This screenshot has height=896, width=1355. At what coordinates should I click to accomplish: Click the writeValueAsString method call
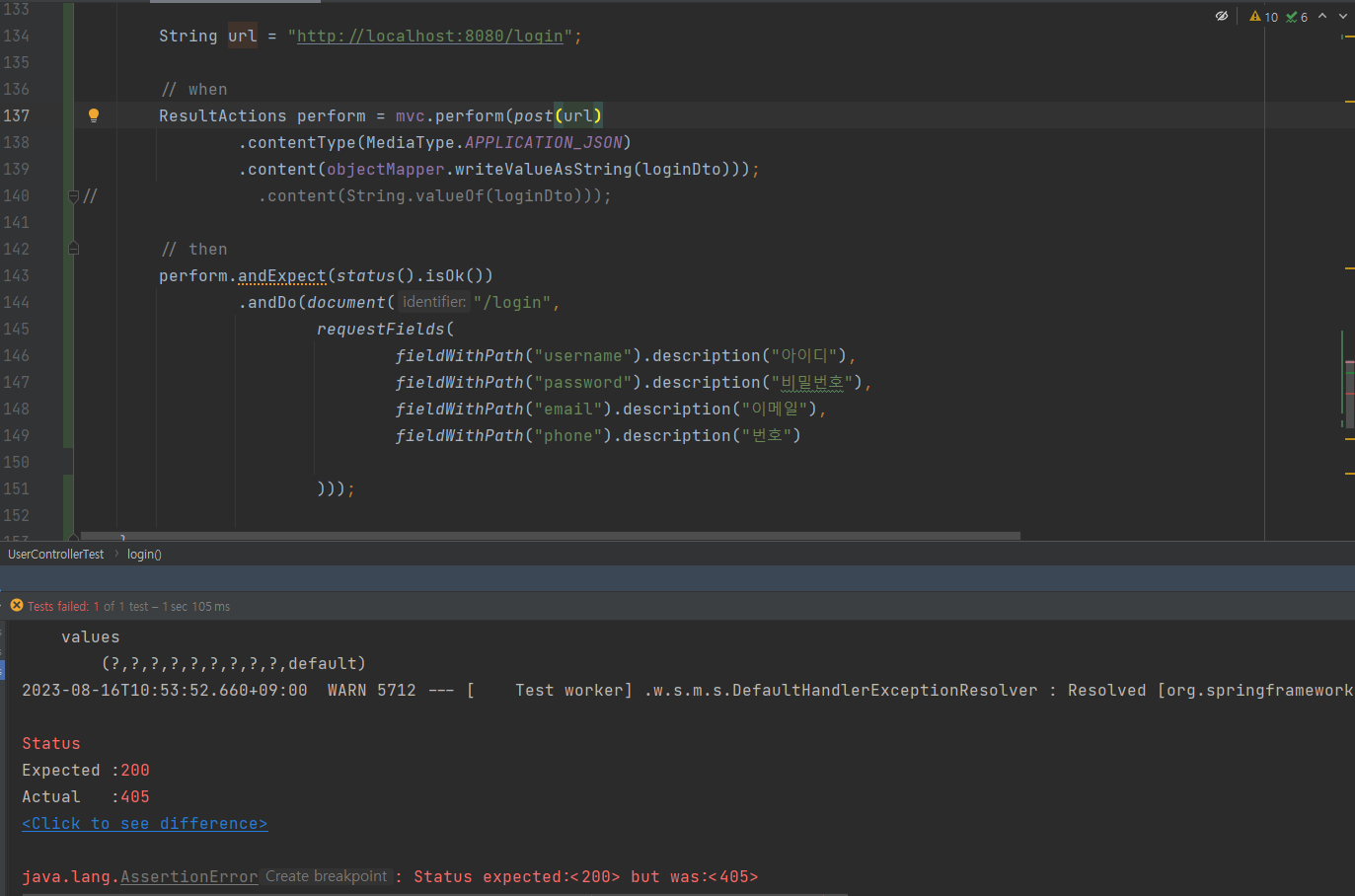pyautogui.click(x=544, y=170)
